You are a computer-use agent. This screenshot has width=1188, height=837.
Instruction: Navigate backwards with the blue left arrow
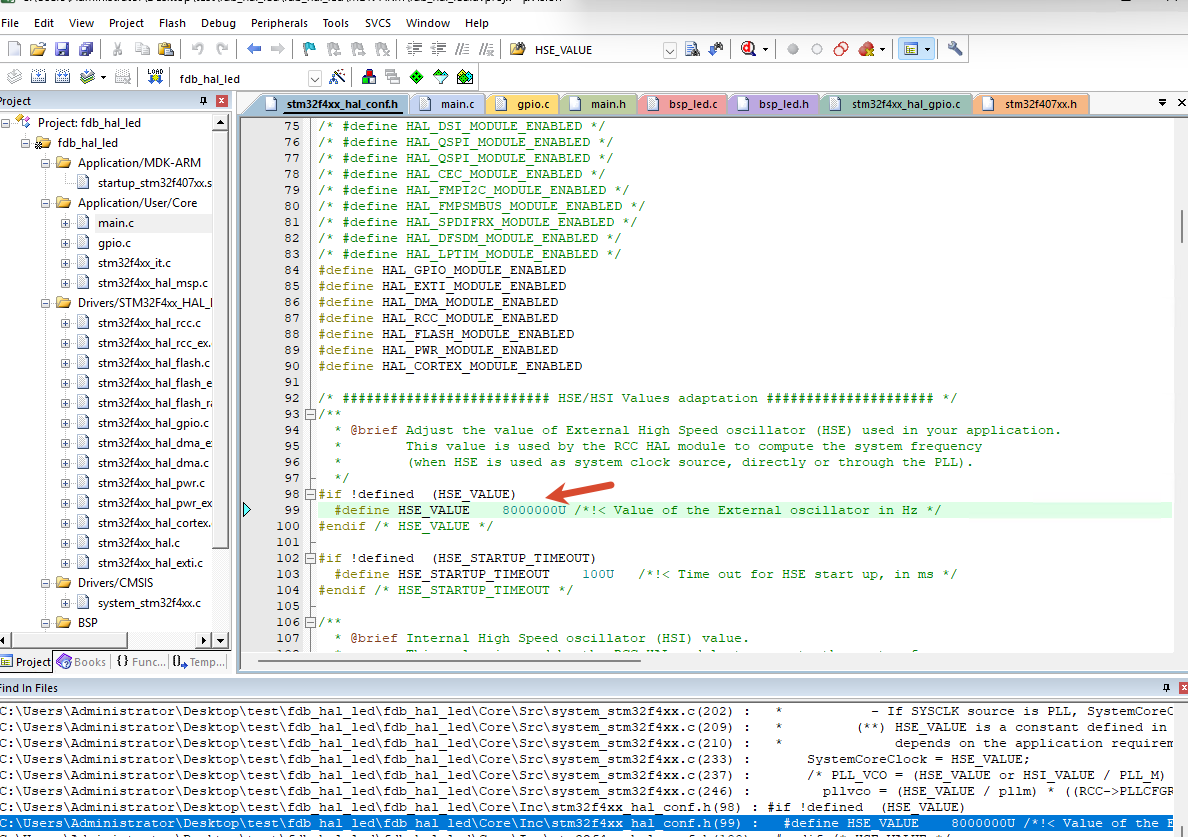(x=254, y=49)
